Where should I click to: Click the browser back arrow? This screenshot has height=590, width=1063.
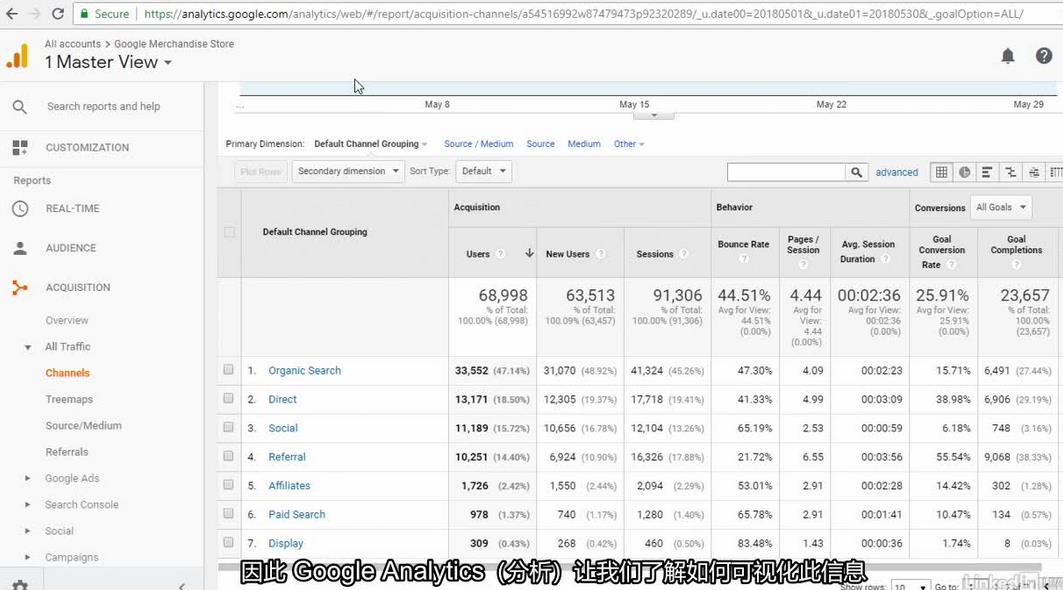point(12,14)
